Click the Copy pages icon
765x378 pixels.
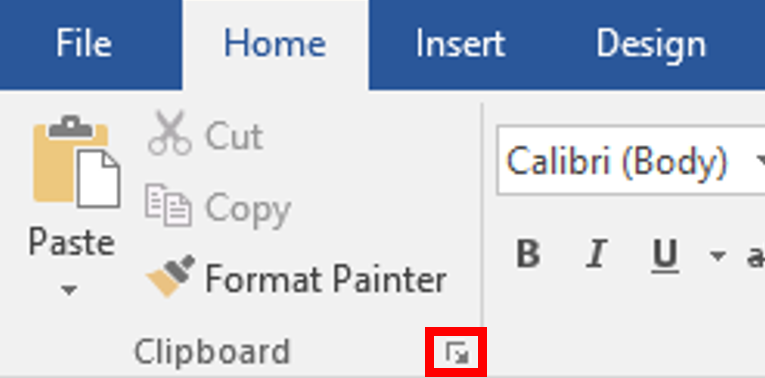168,204
